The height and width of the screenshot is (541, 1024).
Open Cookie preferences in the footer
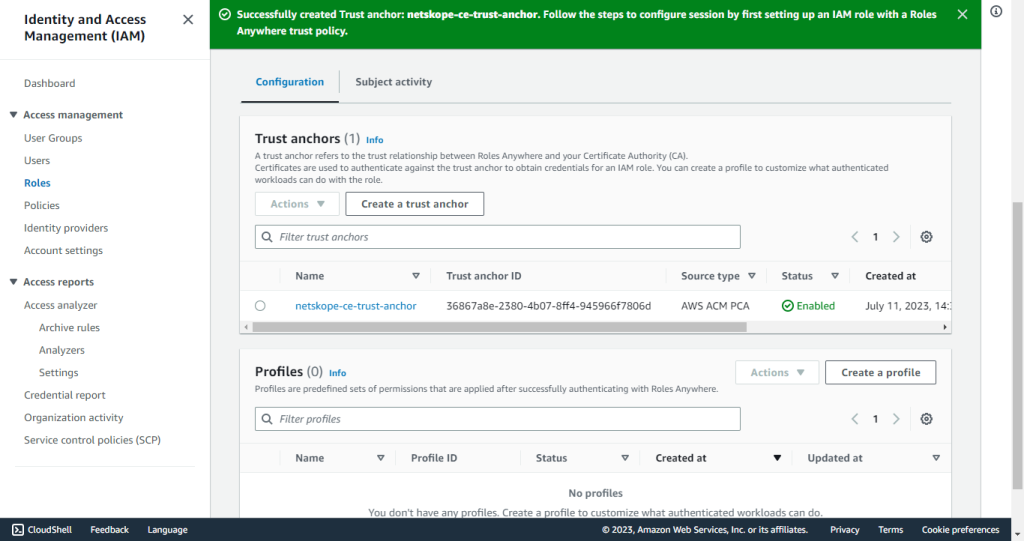[960, 530]
